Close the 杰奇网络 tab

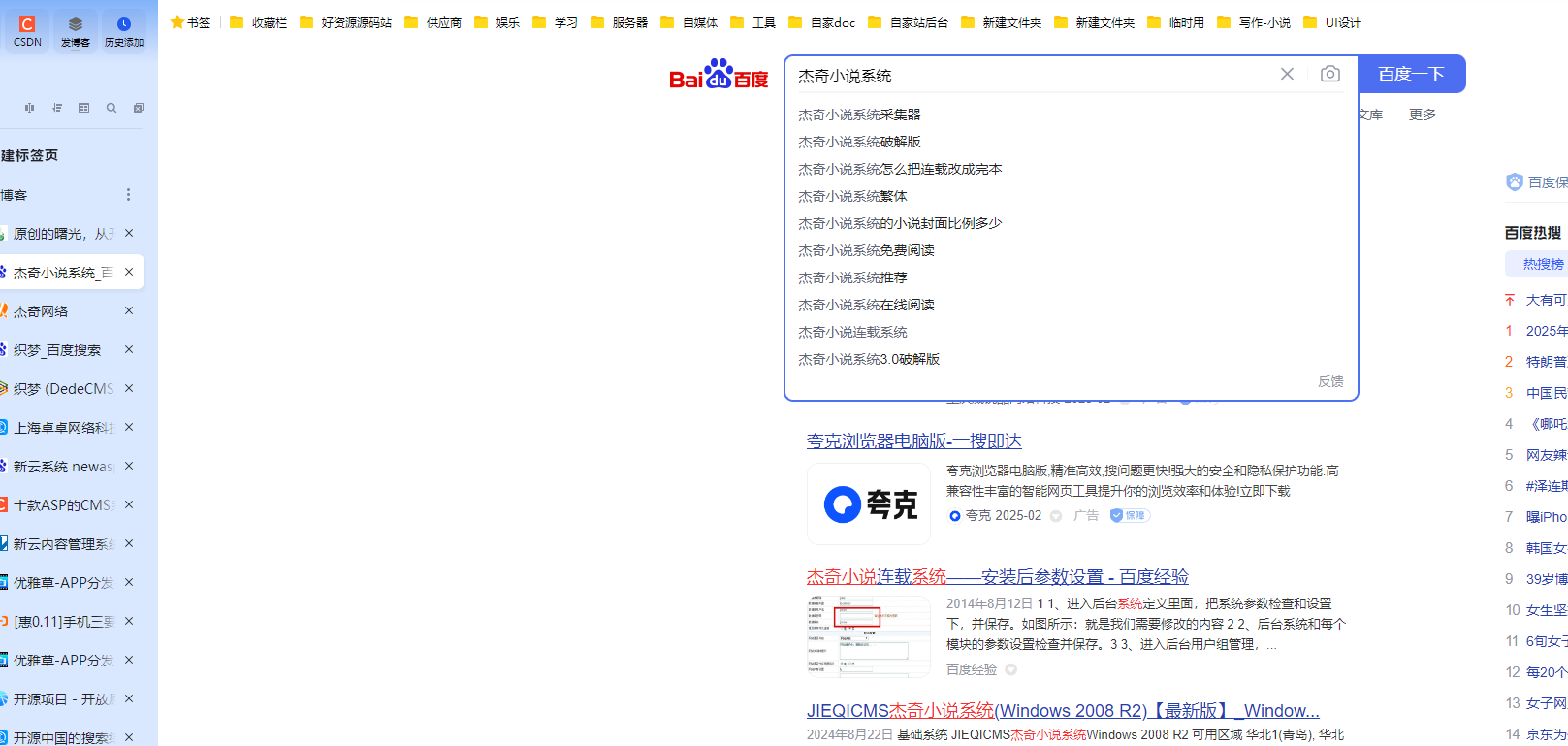(129, 310)
